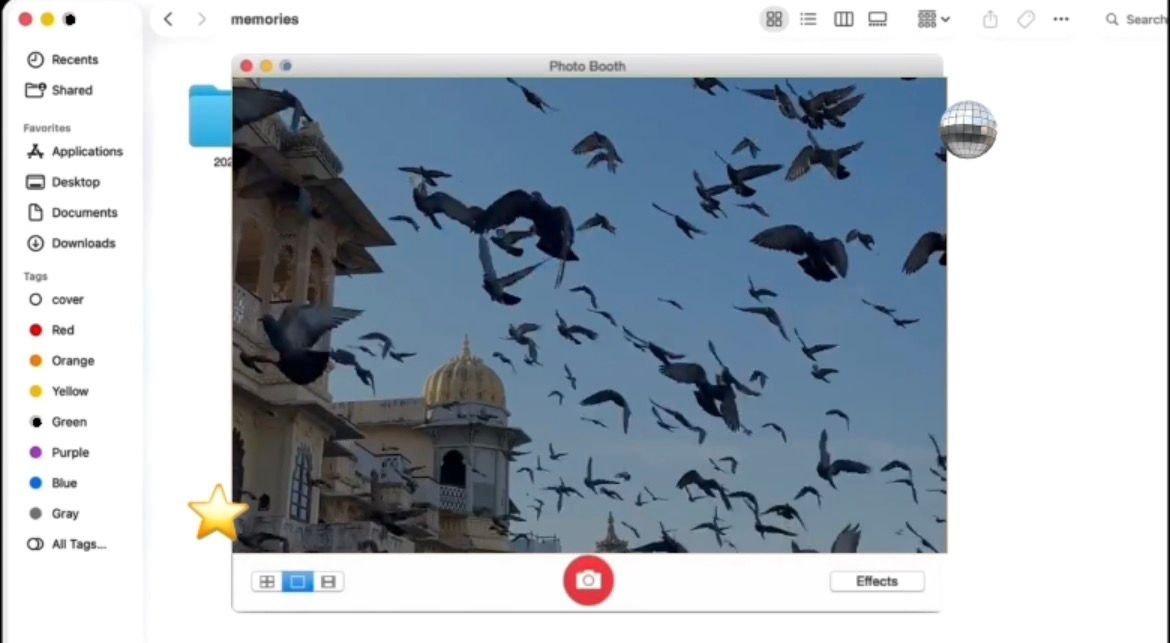Open the Effects panel in Photo Booth
The width and height of the screenshot is (1170, 643).
point(876,582)
